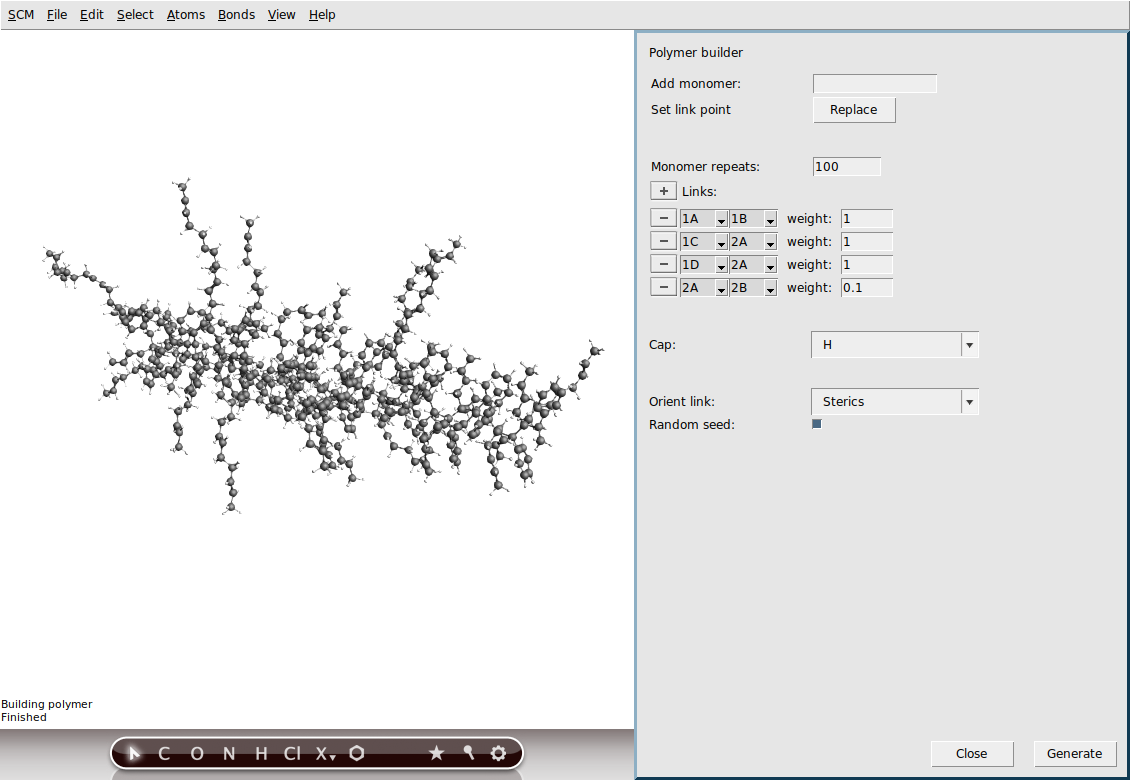Viewport: 1130px width, 780px height.
Task: Toggle the Random seed option
Action: tap(816, 423)
